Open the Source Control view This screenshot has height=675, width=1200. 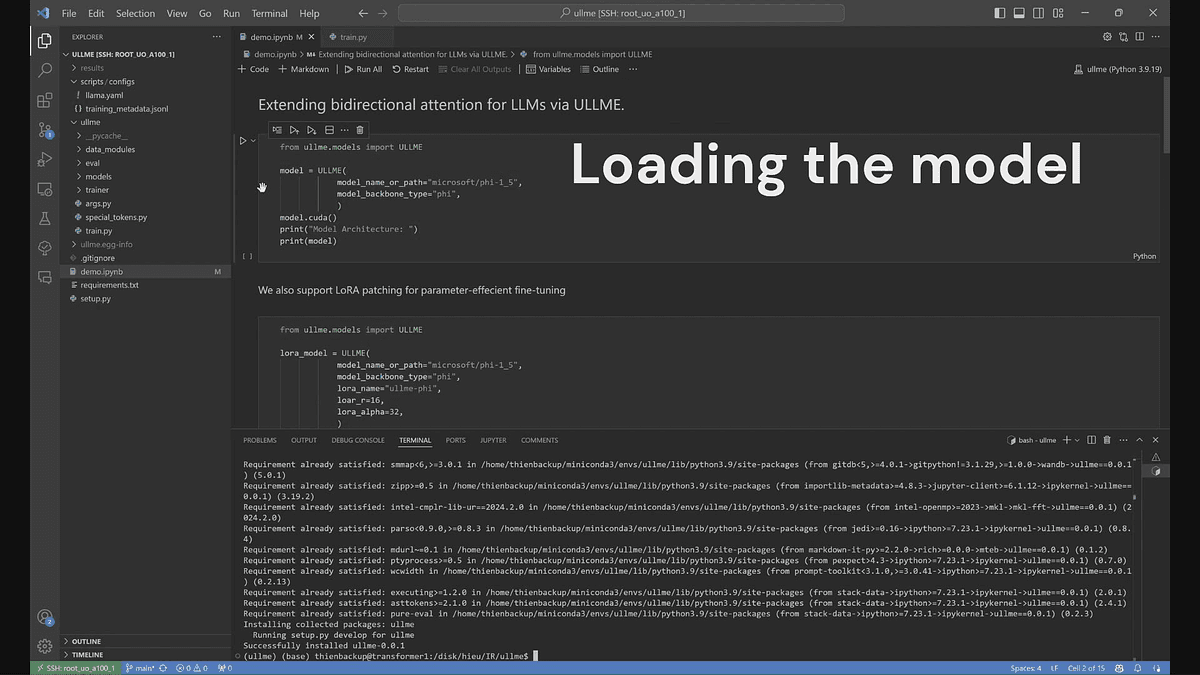[44, 130]
